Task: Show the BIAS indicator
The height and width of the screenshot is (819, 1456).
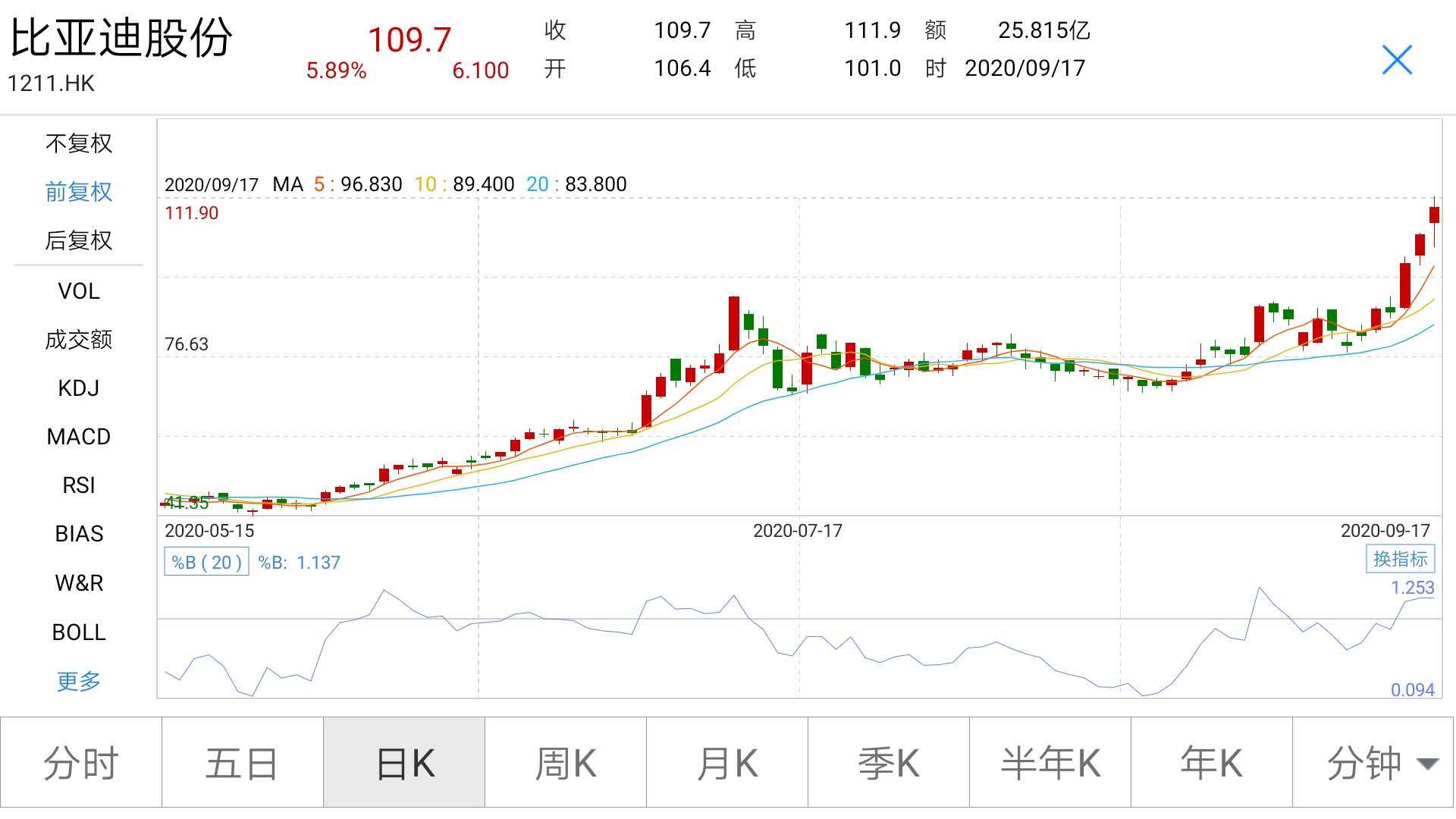Action: (78, 534)
